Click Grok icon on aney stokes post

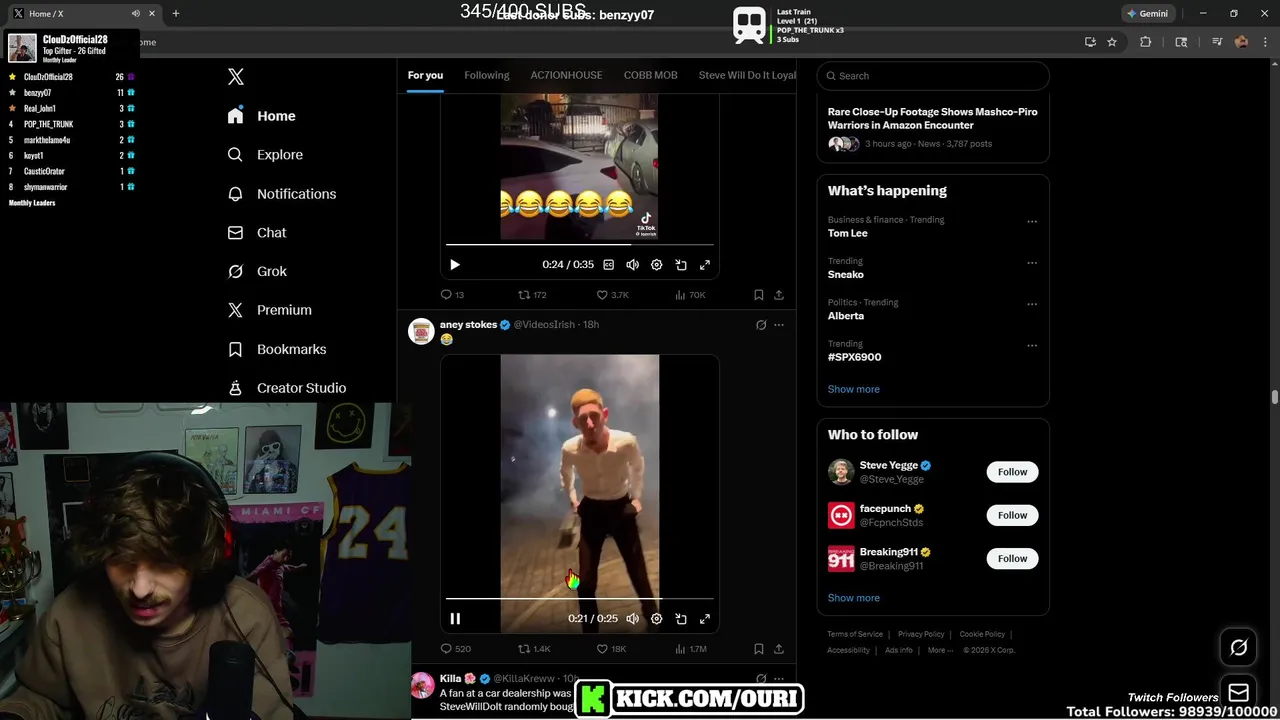pos(761,325)
